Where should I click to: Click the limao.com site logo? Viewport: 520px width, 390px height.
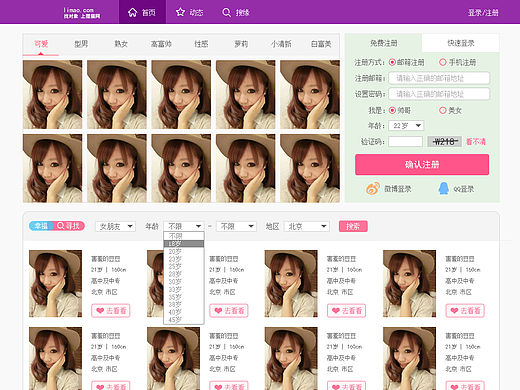click(x=81, y=13)
